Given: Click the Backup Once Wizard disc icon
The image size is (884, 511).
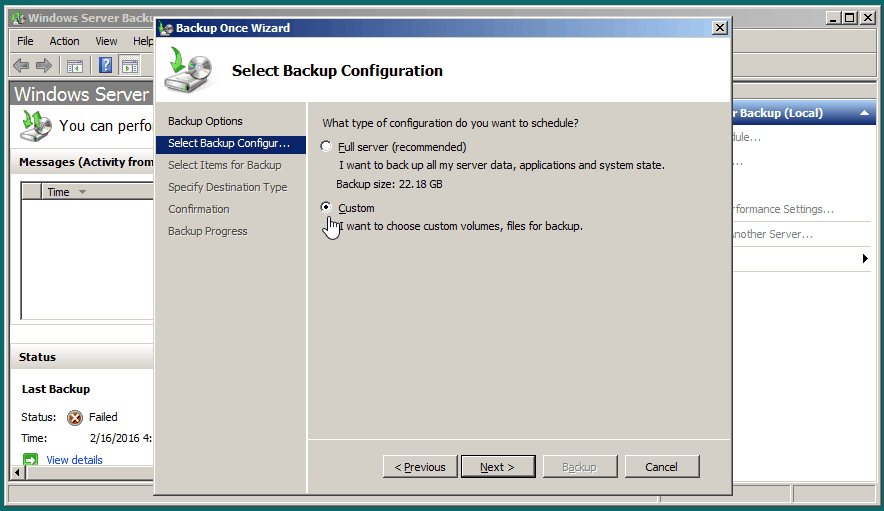Looking at the screenshot, I should 189,70.
